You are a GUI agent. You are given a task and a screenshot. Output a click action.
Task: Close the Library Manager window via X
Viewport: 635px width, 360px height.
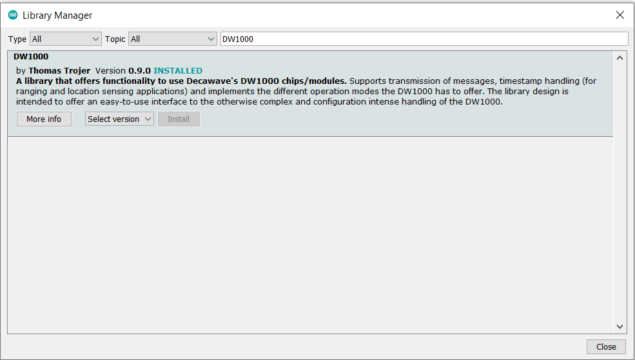tap(620, 15)
